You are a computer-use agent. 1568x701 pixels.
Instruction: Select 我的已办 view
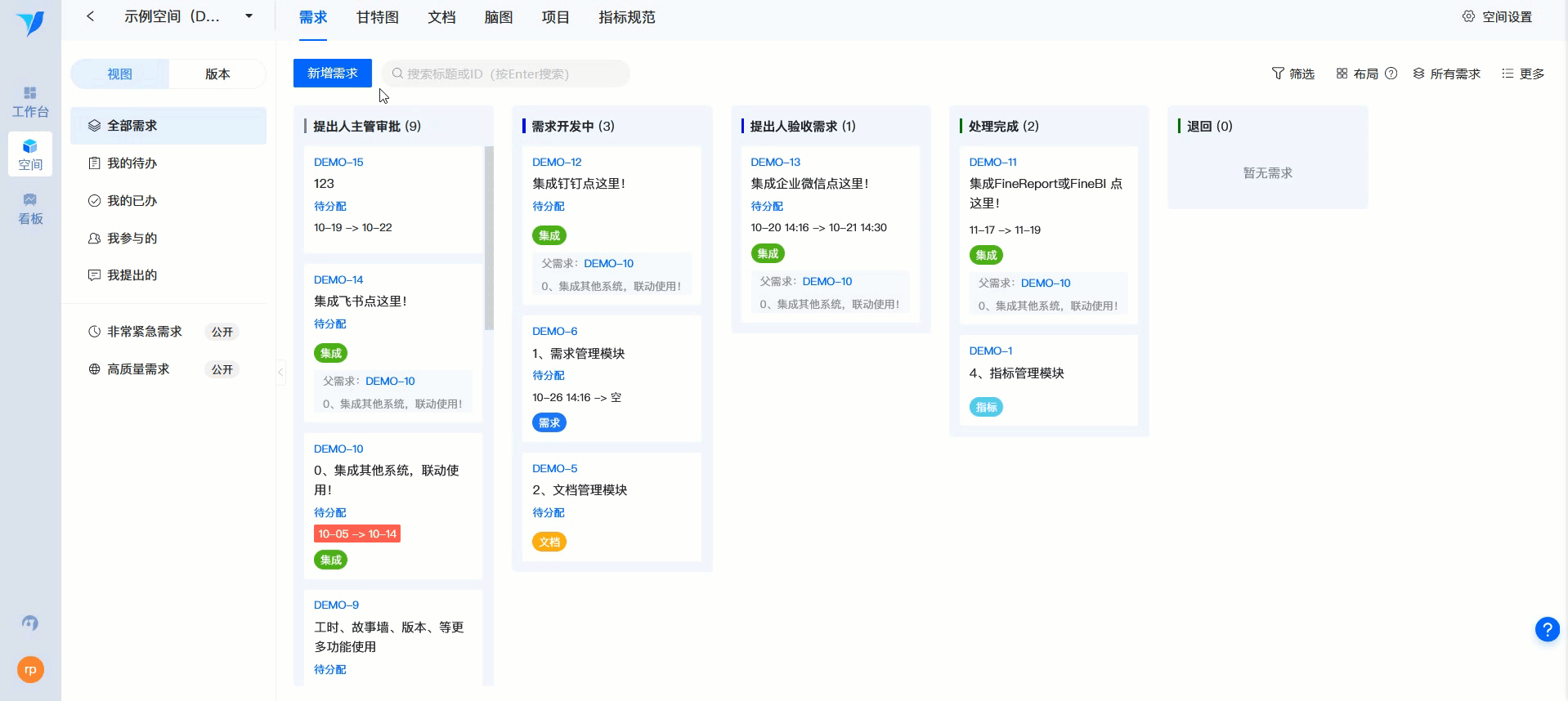coord(168,201)
